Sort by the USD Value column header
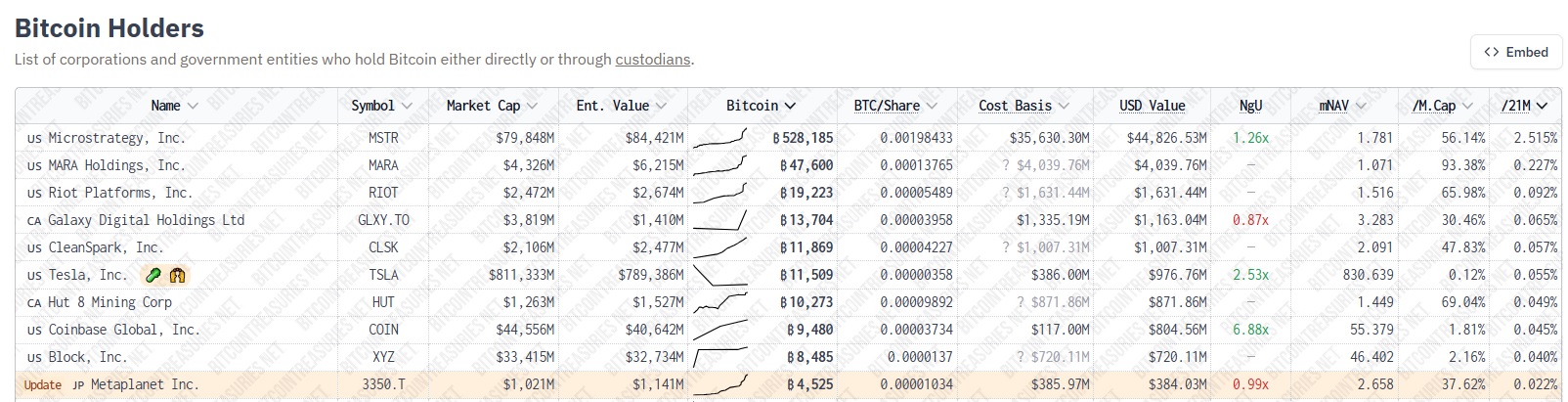The width and height of the screenshot is (1568, 402). click(x=1152, y=106)
